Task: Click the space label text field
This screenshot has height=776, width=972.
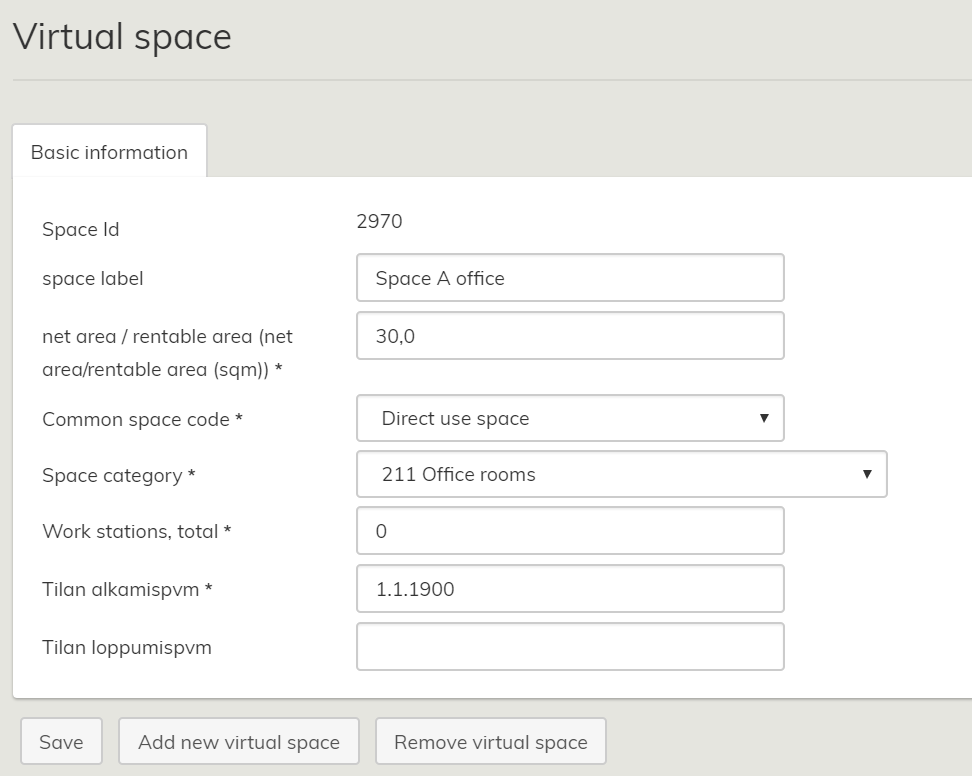Action: 569,278
